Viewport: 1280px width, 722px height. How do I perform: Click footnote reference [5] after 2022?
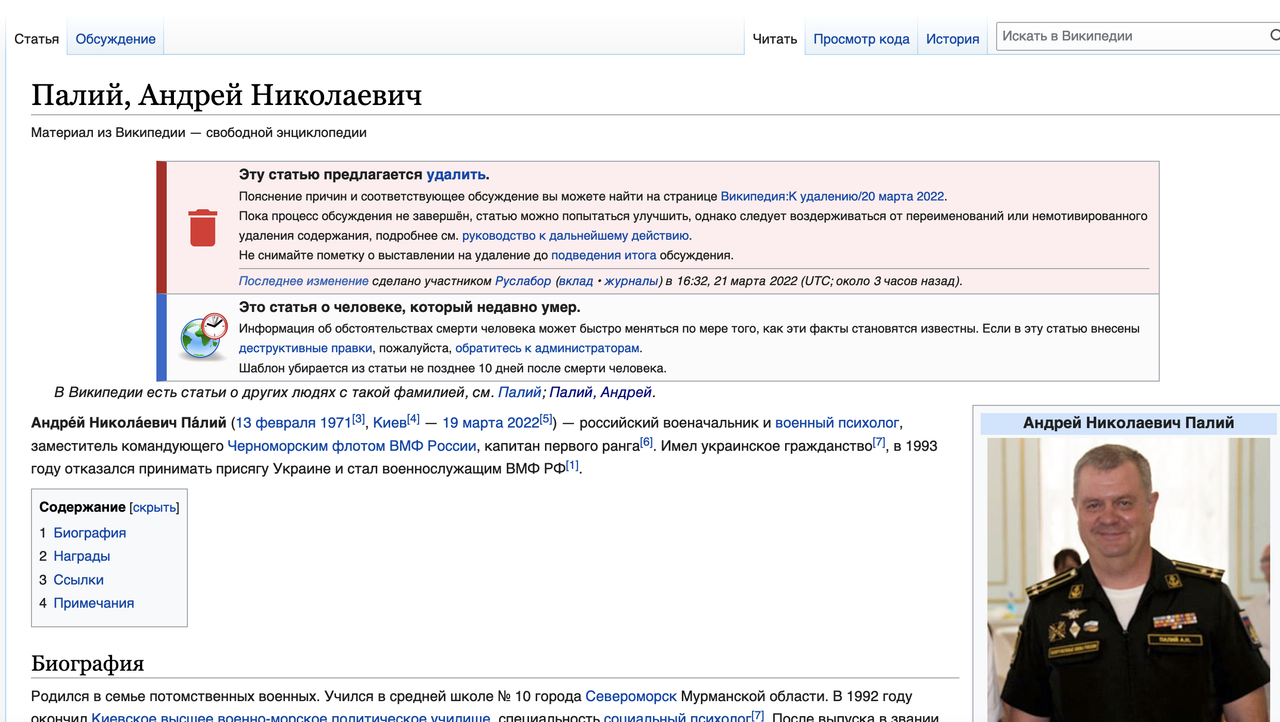547,419
